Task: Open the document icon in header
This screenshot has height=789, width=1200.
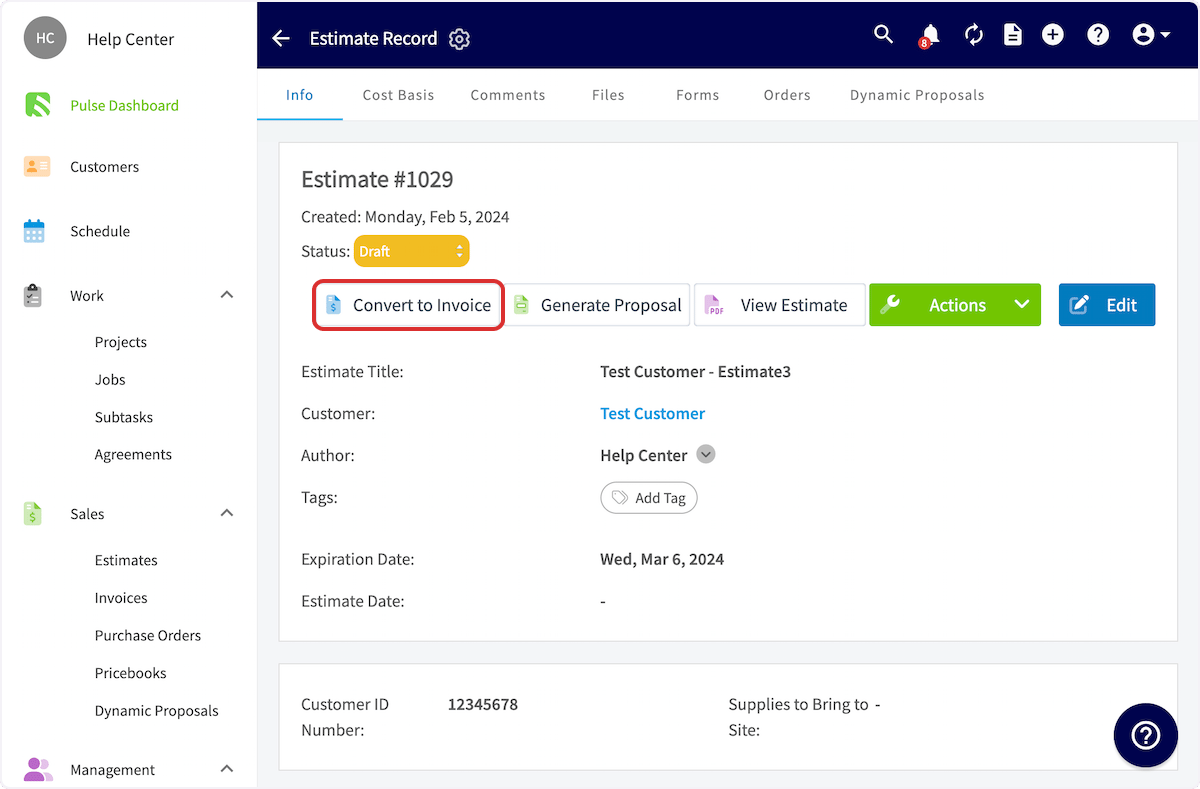Action: point(1013,35)
